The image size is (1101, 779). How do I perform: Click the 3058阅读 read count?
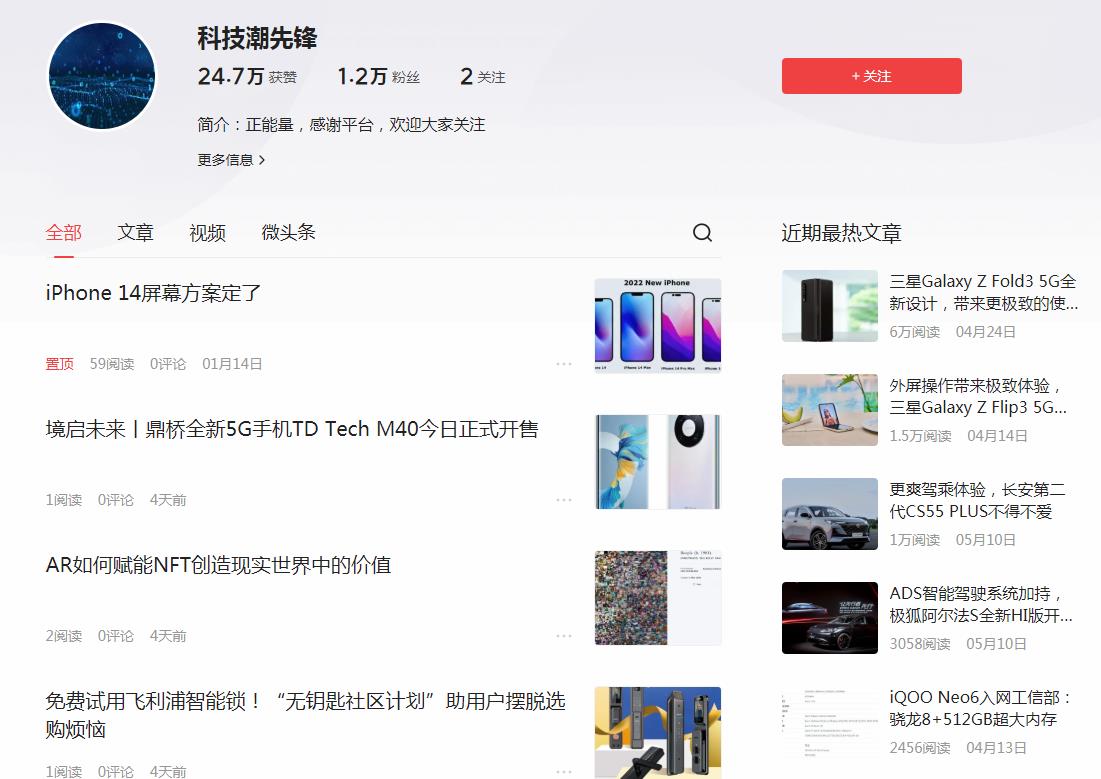tap(920, 643)
